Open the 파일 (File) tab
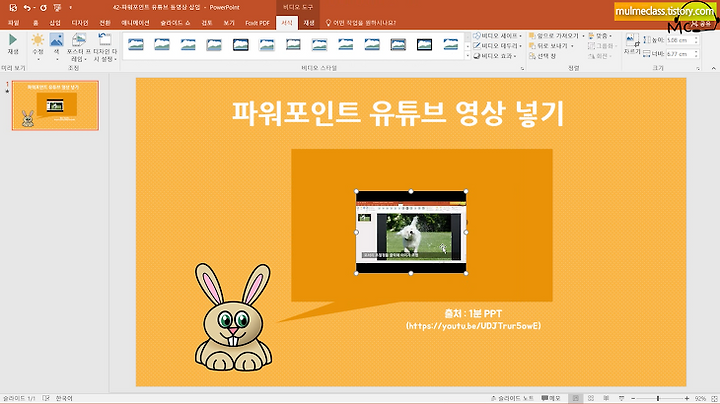720x404 pixels. [x=14, y=23]
